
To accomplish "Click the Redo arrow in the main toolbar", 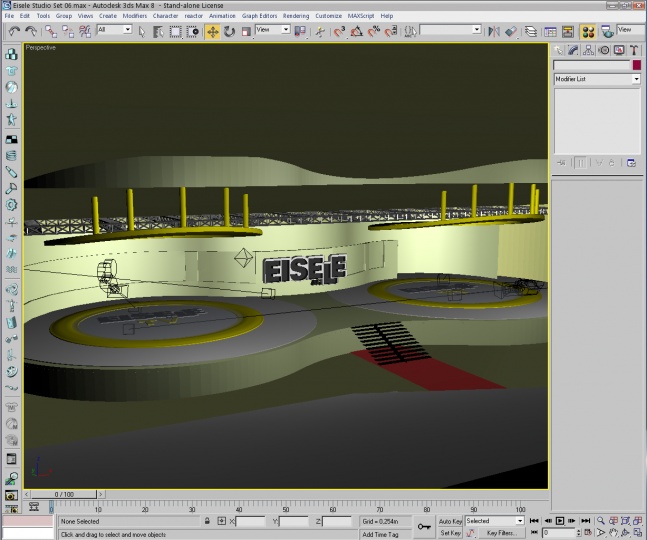I will click(x=31, y=31).
